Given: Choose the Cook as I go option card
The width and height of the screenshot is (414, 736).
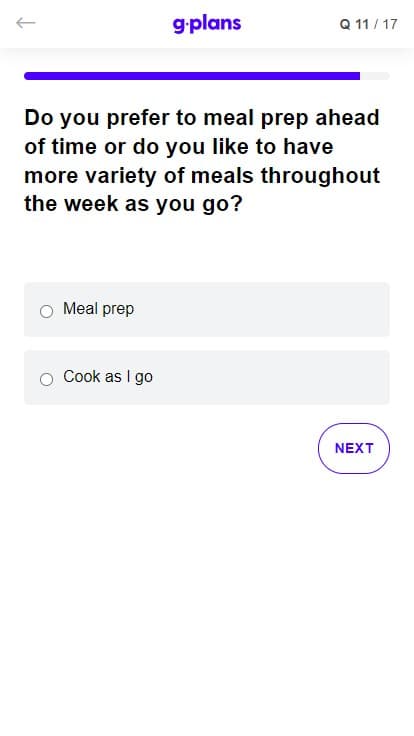Looking at the screenshot, I should (207, 377).
